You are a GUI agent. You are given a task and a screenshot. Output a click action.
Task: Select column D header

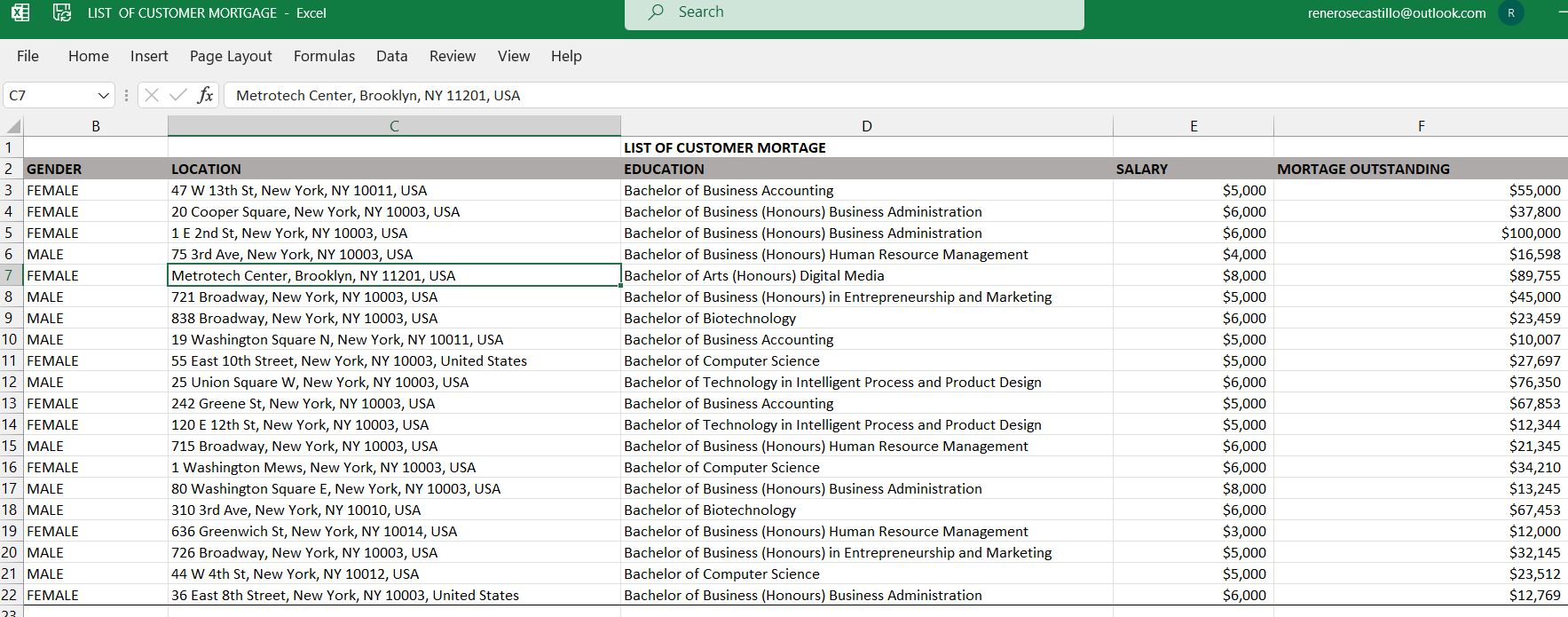(866, 126)
